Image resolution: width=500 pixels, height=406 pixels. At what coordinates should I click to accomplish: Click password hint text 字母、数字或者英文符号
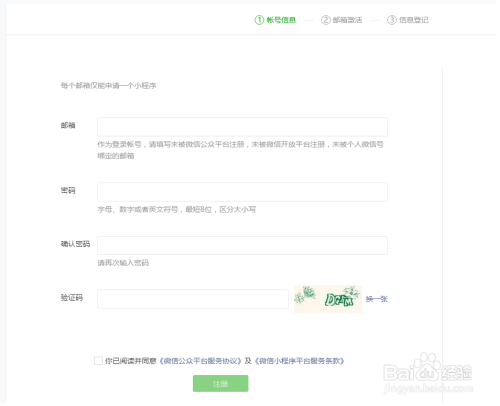pos(139,211)
